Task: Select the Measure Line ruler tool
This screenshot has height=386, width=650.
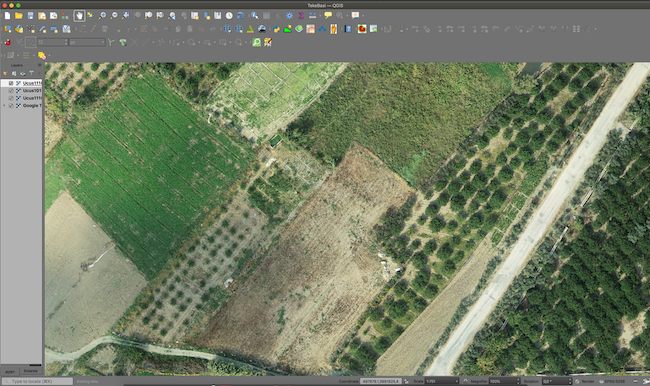Action: tap(313, 16)
